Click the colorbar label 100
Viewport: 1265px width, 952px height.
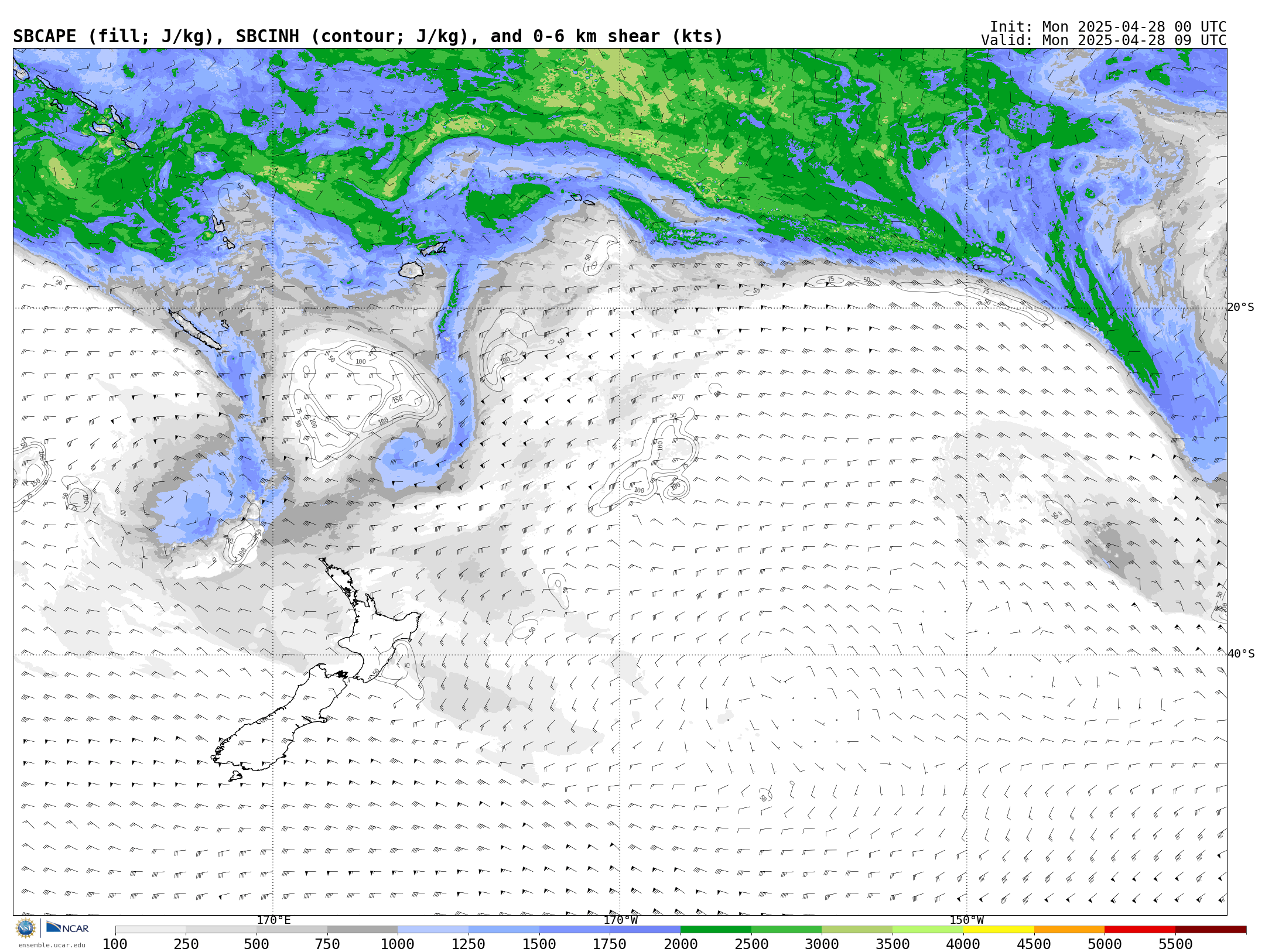(115, 944)
